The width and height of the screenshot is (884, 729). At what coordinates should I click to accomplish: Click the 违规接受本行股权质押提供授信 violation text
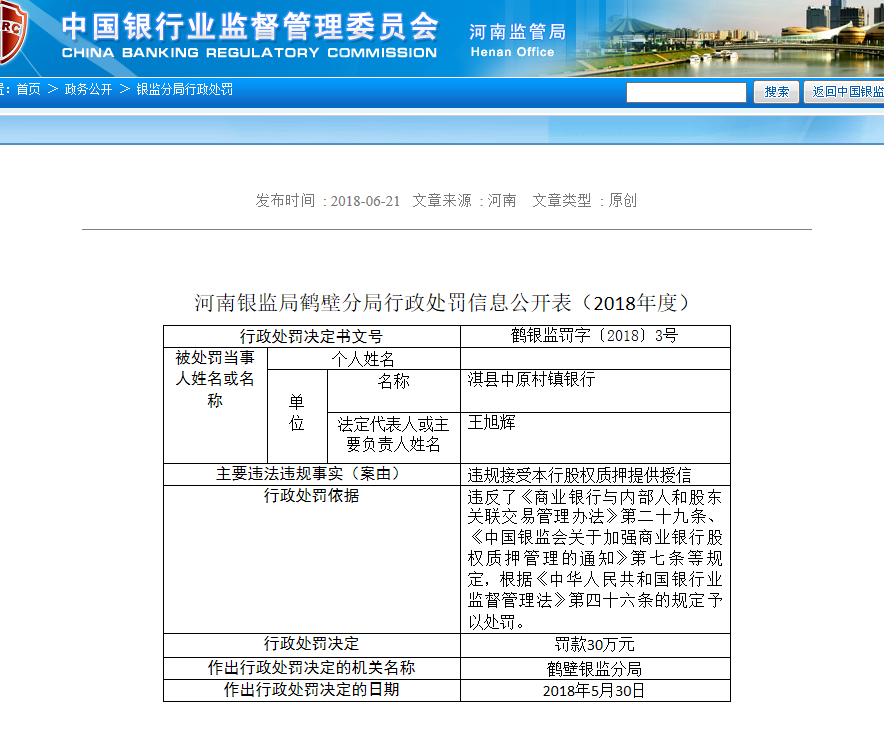(579, 475)
